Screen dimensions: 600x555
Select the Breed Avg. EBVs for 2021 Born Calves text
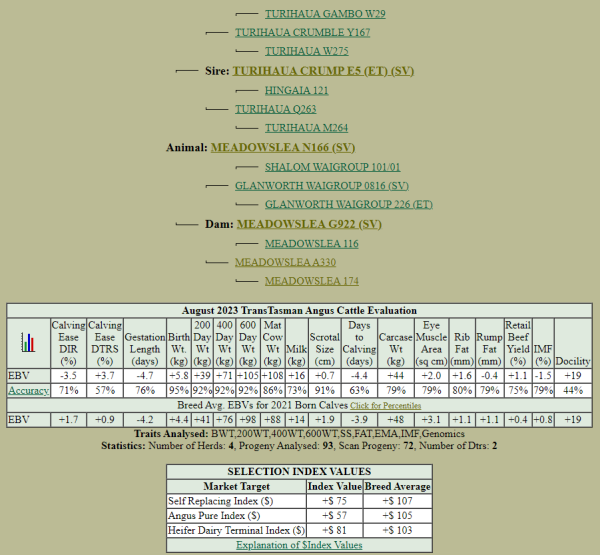click(262, 405)
